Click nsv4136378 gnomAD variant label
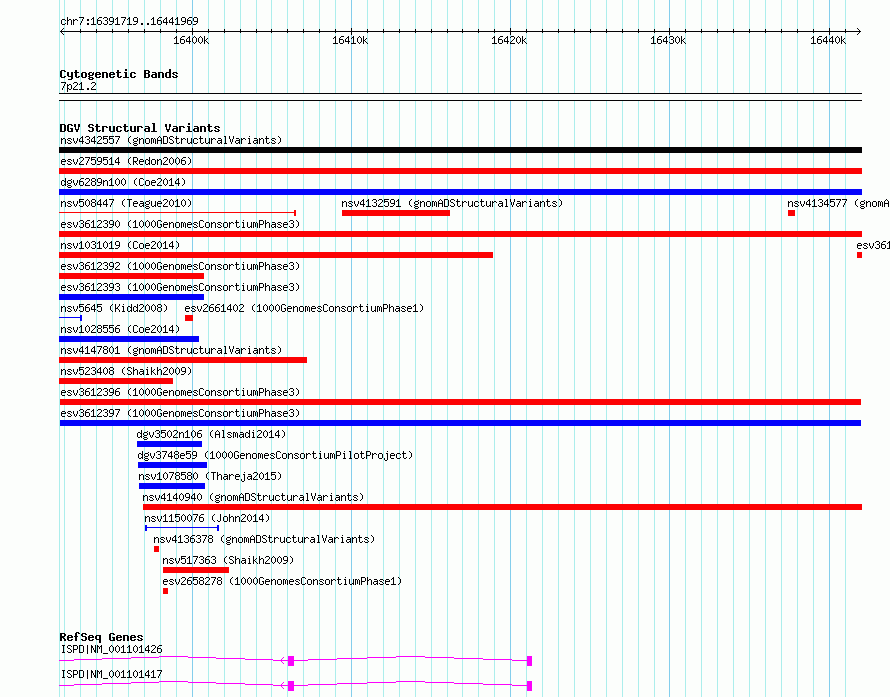 (264, 539)
